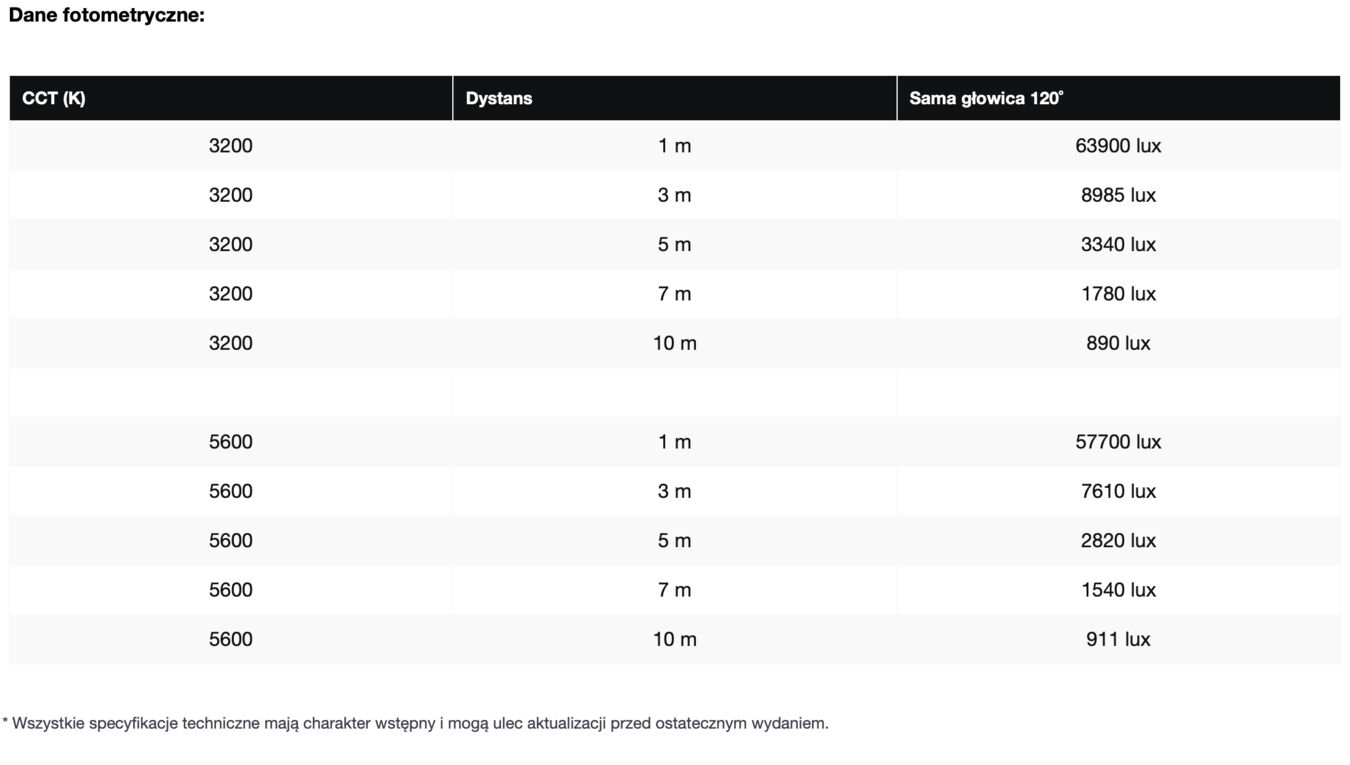Select the 1 m cell in the 57700 lux row
1350x765 pixels.
[x=675, y=442]
